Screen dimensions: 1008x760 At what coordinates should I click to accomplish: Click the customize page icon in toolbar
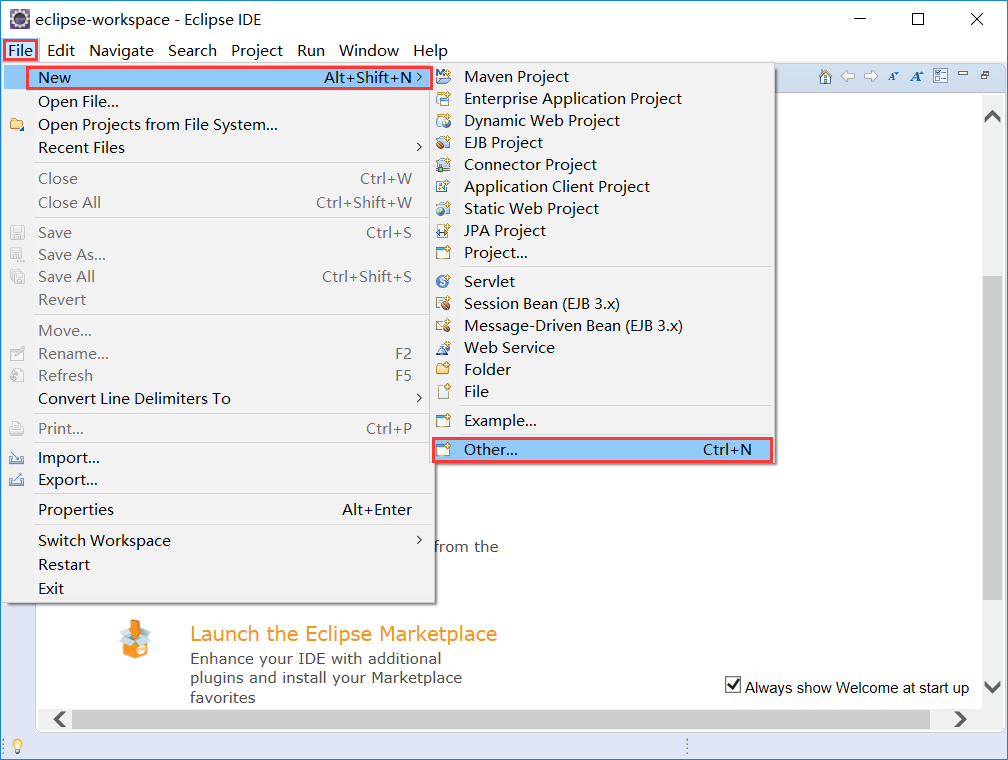940,76
